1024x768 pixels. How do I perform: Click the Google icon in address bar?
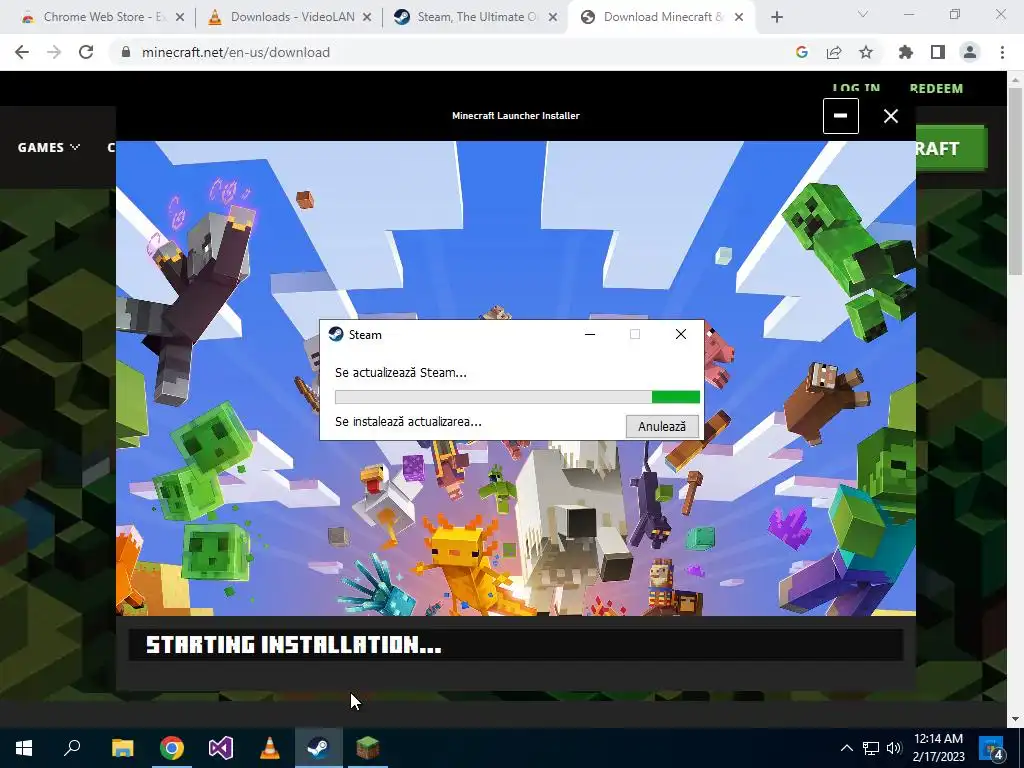[x=802, y=52]
